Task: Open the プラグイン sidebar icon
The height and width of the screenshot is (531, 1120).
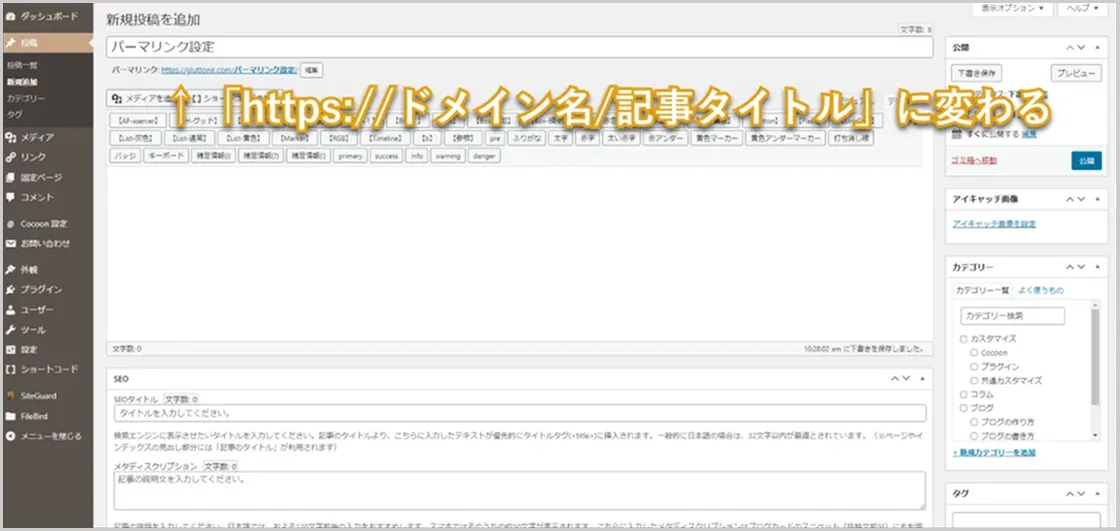Action: [11, 289]
